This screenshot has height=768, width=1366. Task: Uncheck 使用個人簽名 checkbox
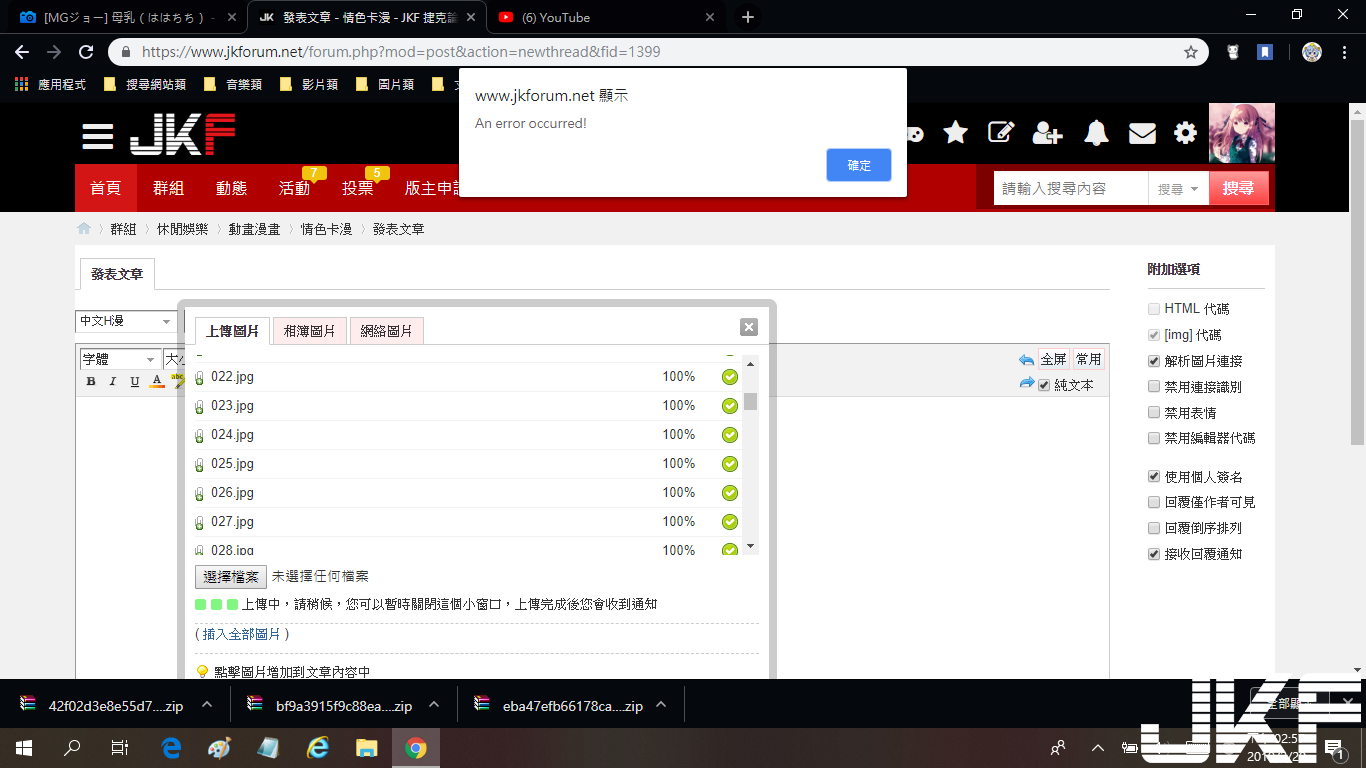(1155, 477)
